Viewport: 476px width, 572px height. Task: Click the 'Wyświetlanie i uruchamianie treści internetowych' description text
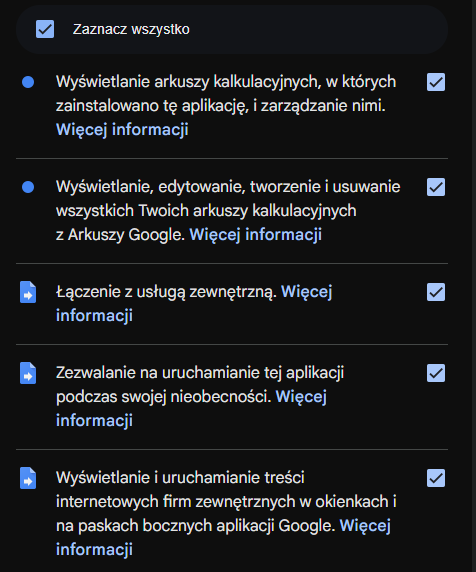(226, 502)
